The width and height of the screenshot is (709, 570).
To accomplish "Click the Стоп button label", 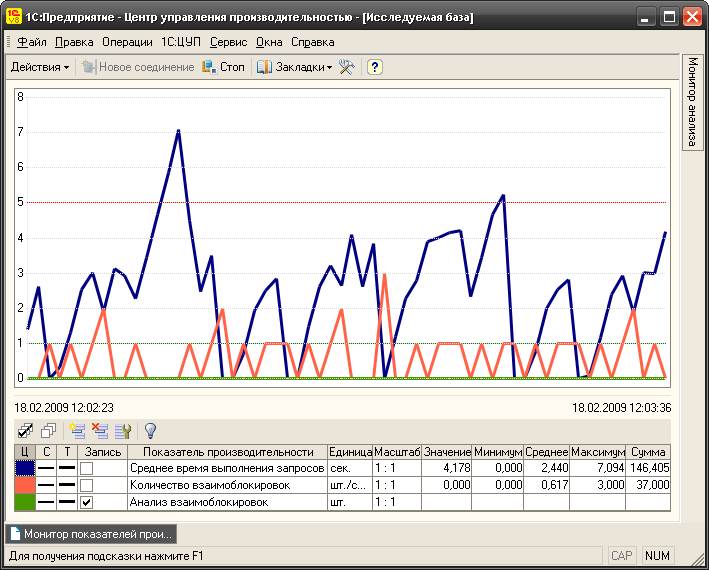I will [x=232, y=67].
